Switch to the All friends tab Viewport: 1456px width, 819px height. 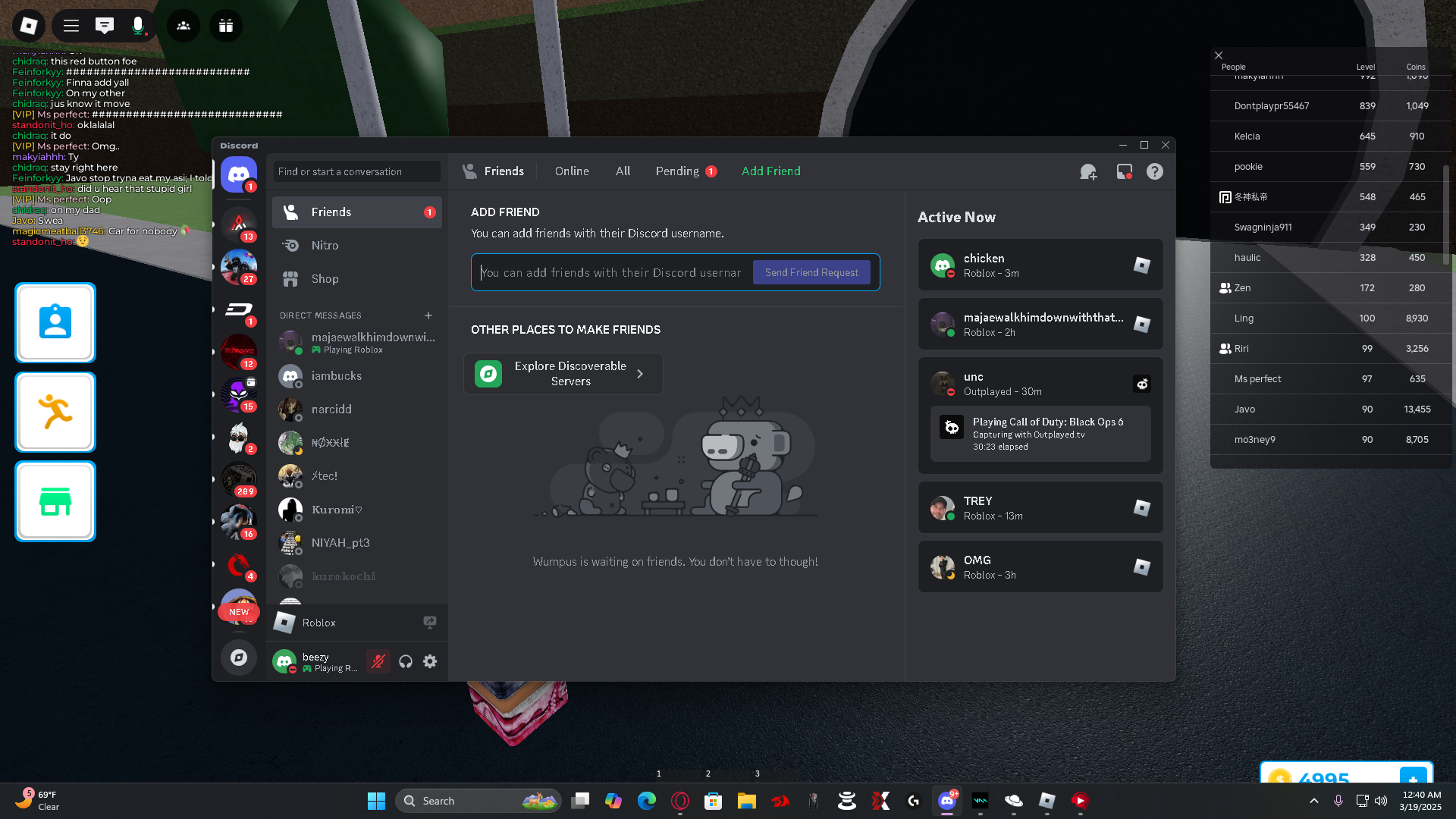[623, 171]
